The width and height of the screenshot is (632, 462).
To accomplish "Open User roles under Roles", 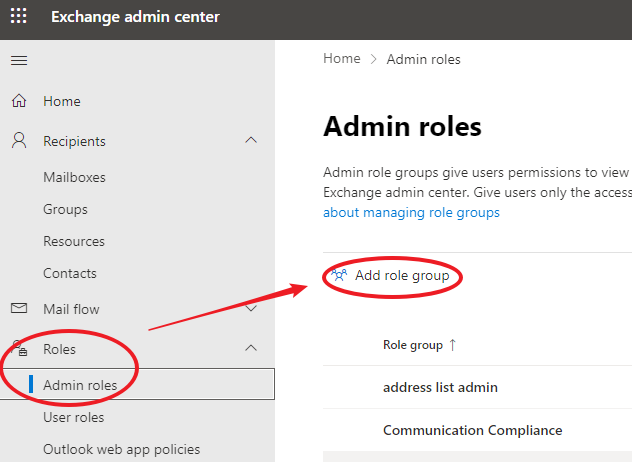I will coord(73,417).
